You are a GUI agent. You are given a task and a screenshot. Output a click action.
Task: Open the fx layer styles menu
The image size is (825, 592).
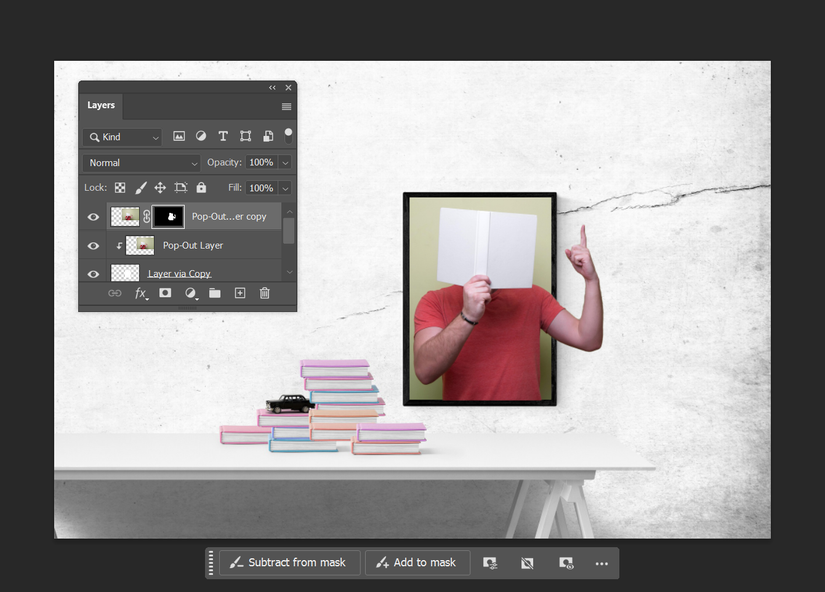tap(140, 293)
